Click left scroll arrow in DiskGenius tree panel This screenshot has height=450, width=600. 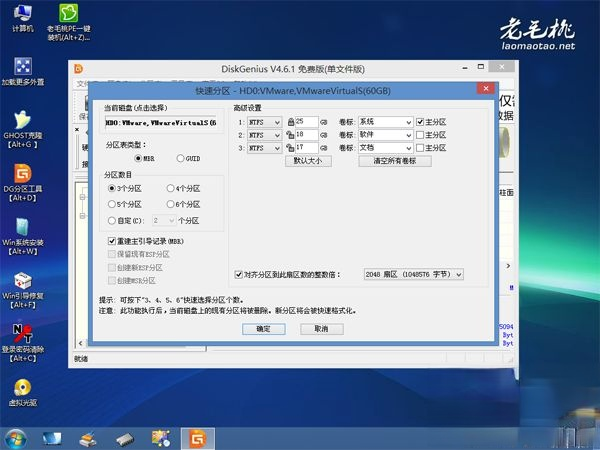(x=80, y=343)
